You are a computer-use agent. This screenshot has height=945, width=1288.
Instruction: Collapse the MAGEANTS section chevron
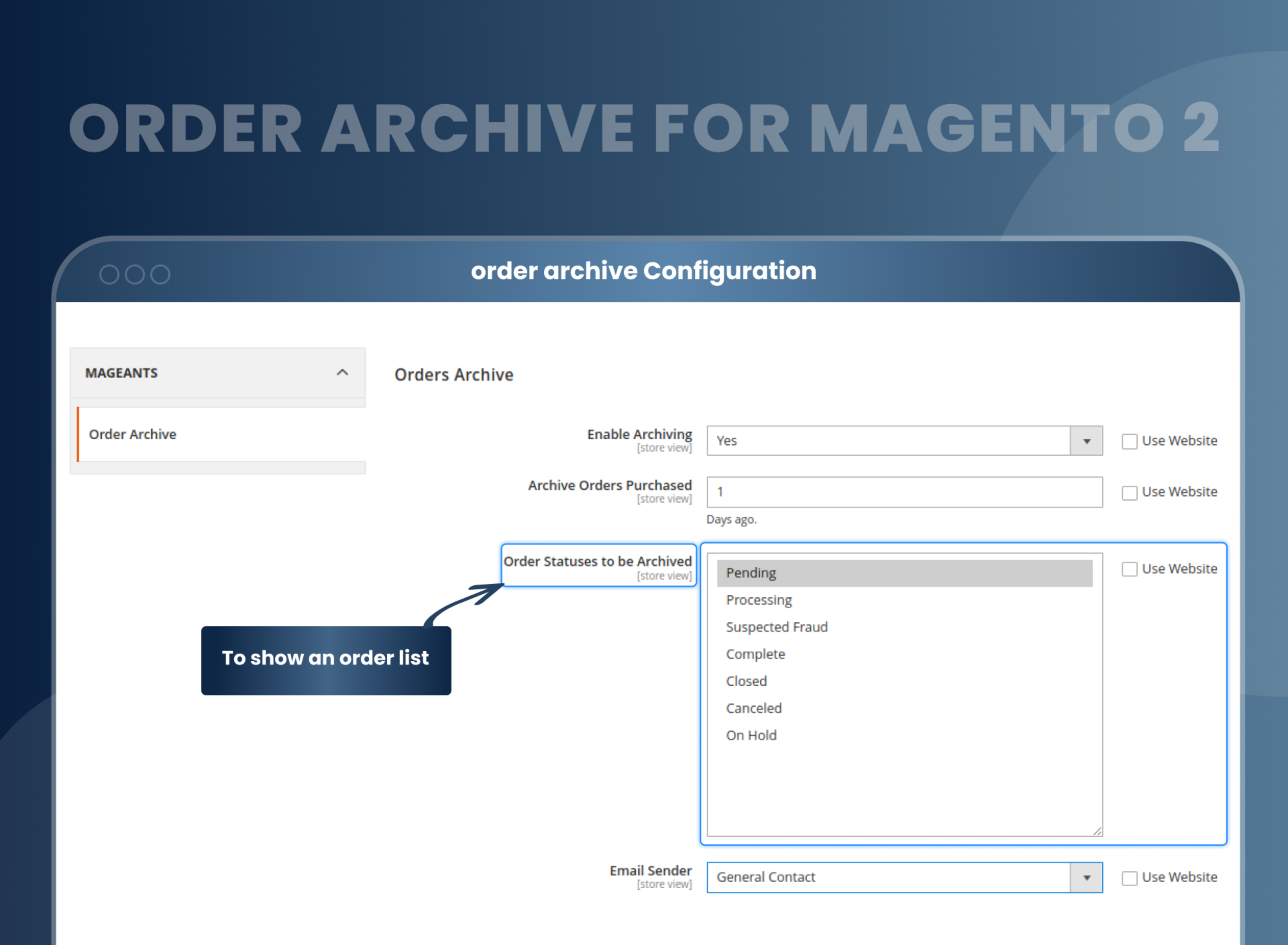click(x=342, y=372)
